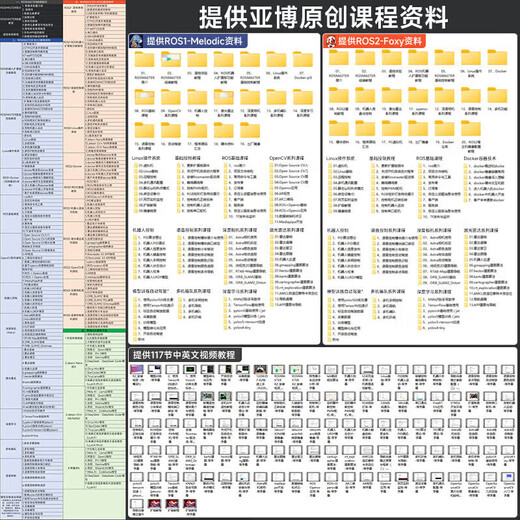Click Linux操作系统 heading in ROS2-Foxy panel

click(x=340, y=158)
